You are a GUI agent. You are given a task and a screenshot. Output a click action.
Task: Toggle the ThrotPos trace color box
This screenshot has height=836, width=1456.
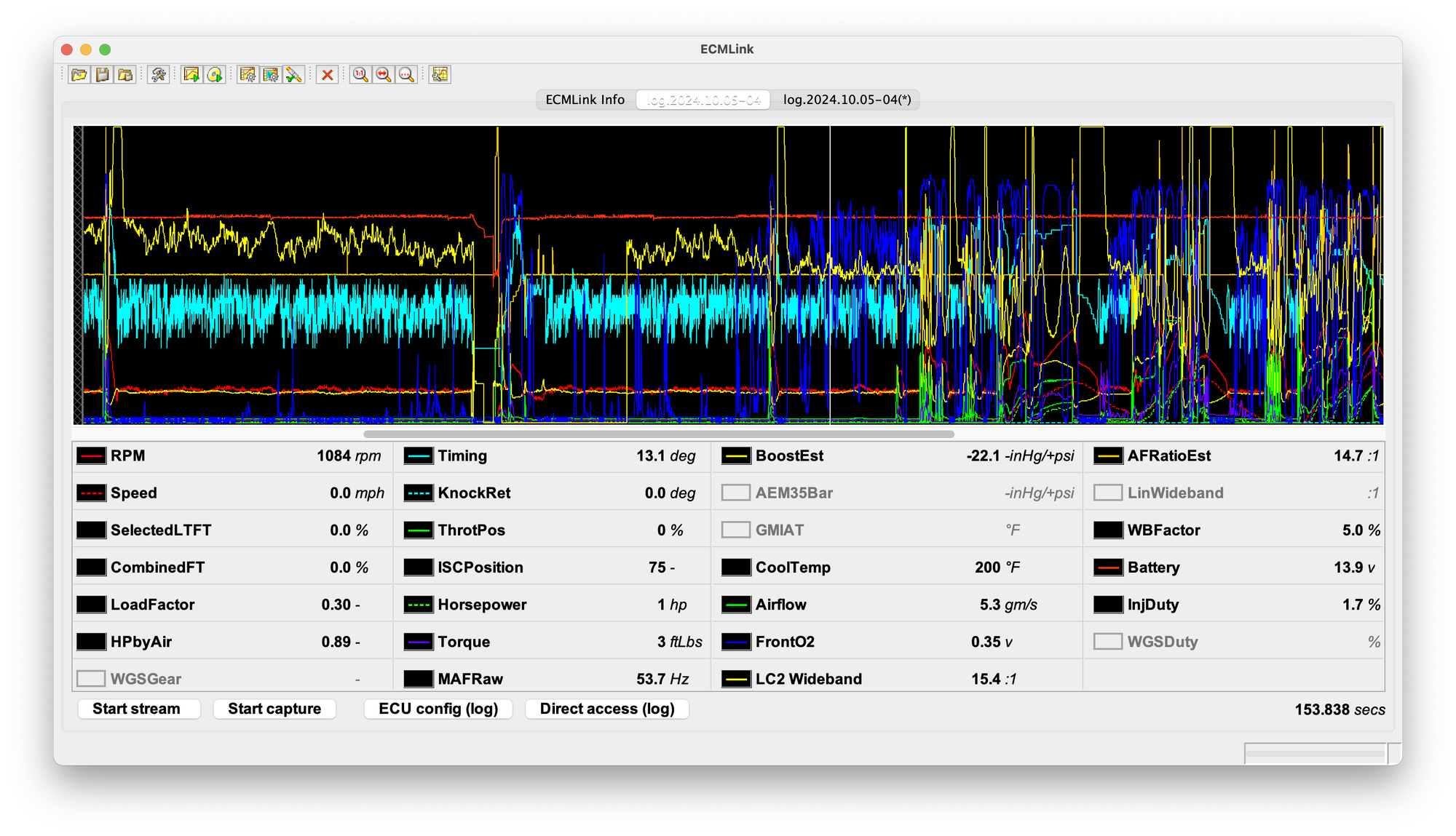click(x=419, y=530)
